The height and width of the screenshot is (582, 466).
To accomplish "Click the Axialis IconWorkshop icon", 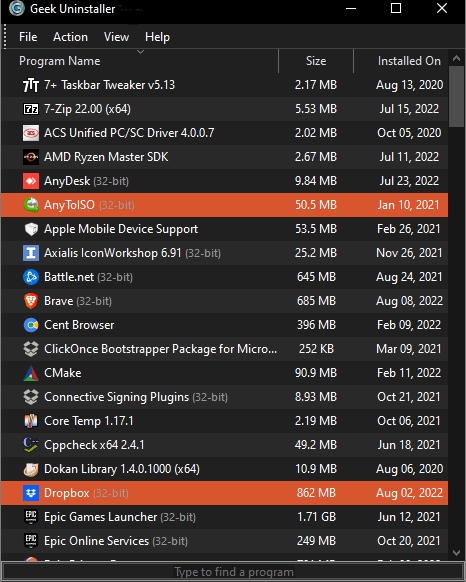I will pyautogui.click(x=31, y=253).
